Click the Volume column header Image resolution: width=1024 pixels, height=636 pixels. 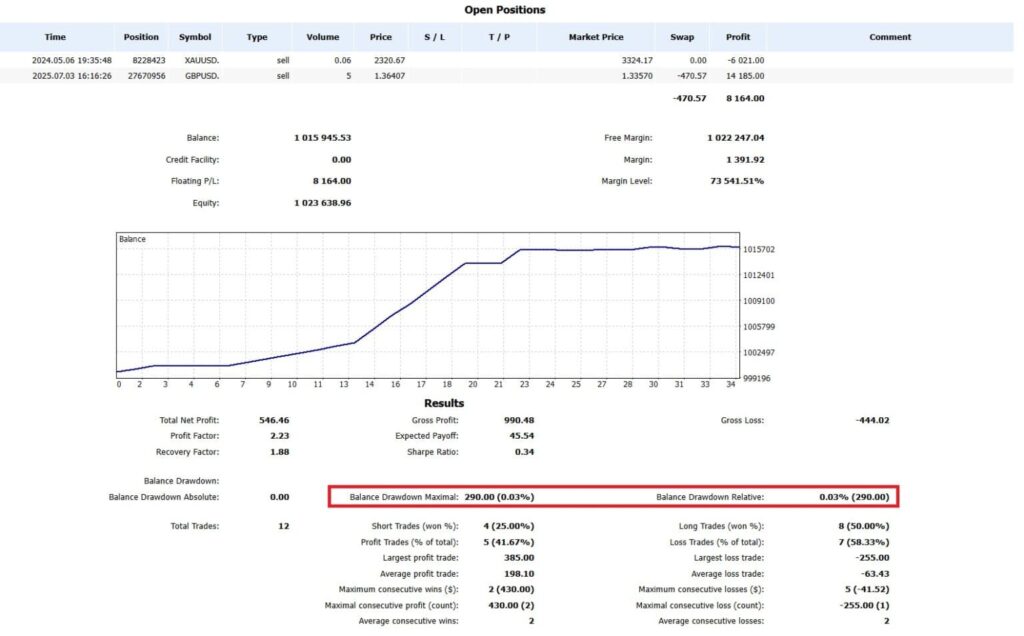322,37
